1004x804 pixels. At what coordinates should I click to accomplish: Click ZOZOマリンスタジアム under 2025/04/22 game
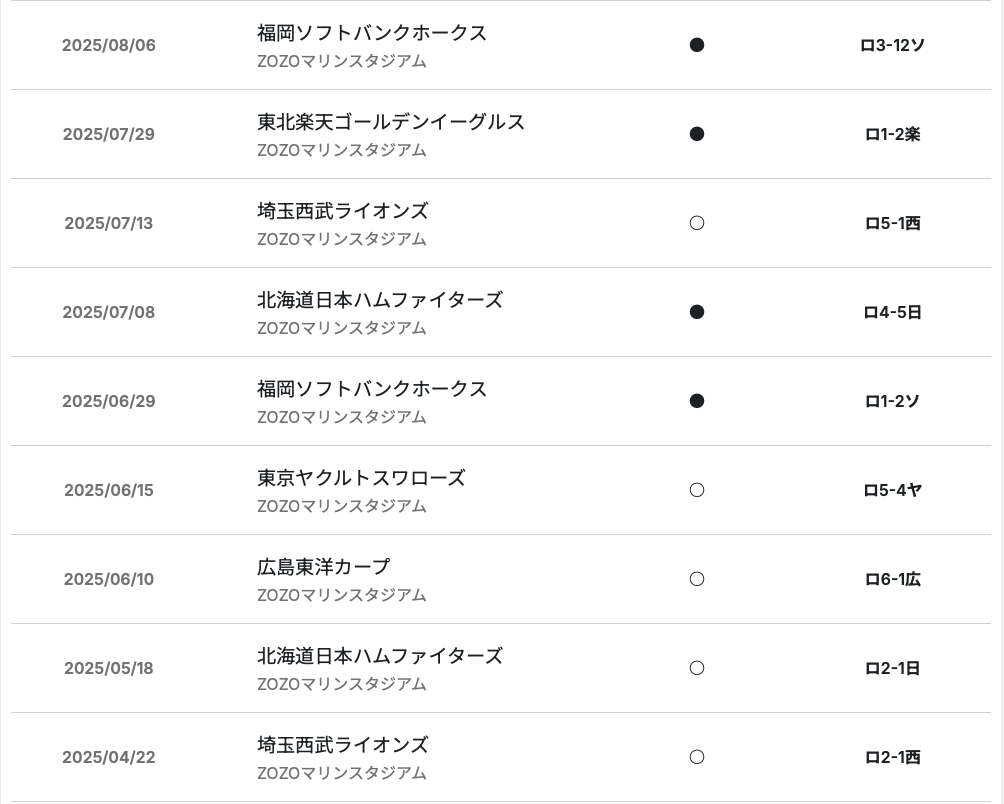click(341, 773)
